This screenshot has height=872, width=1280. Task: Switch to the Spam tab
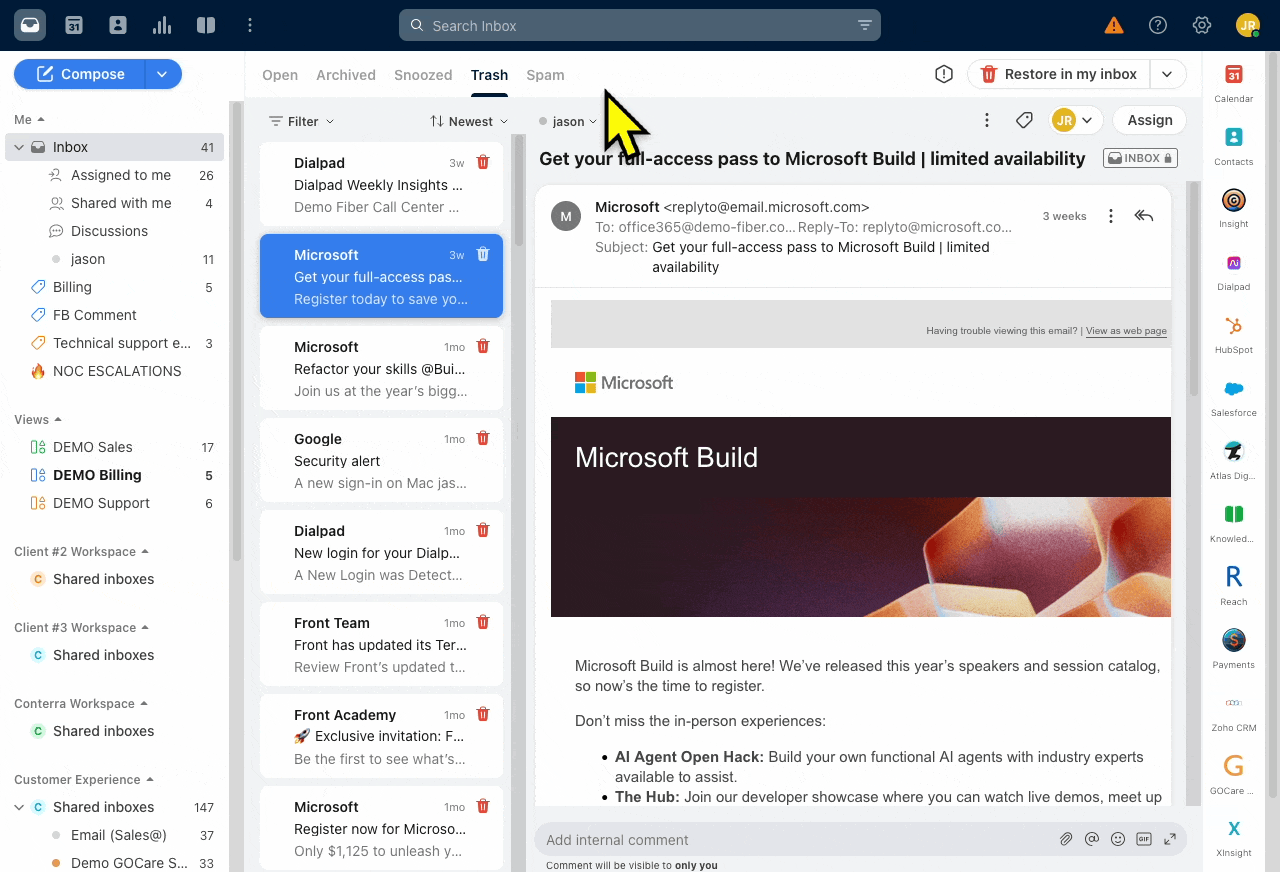coord(545,75)
